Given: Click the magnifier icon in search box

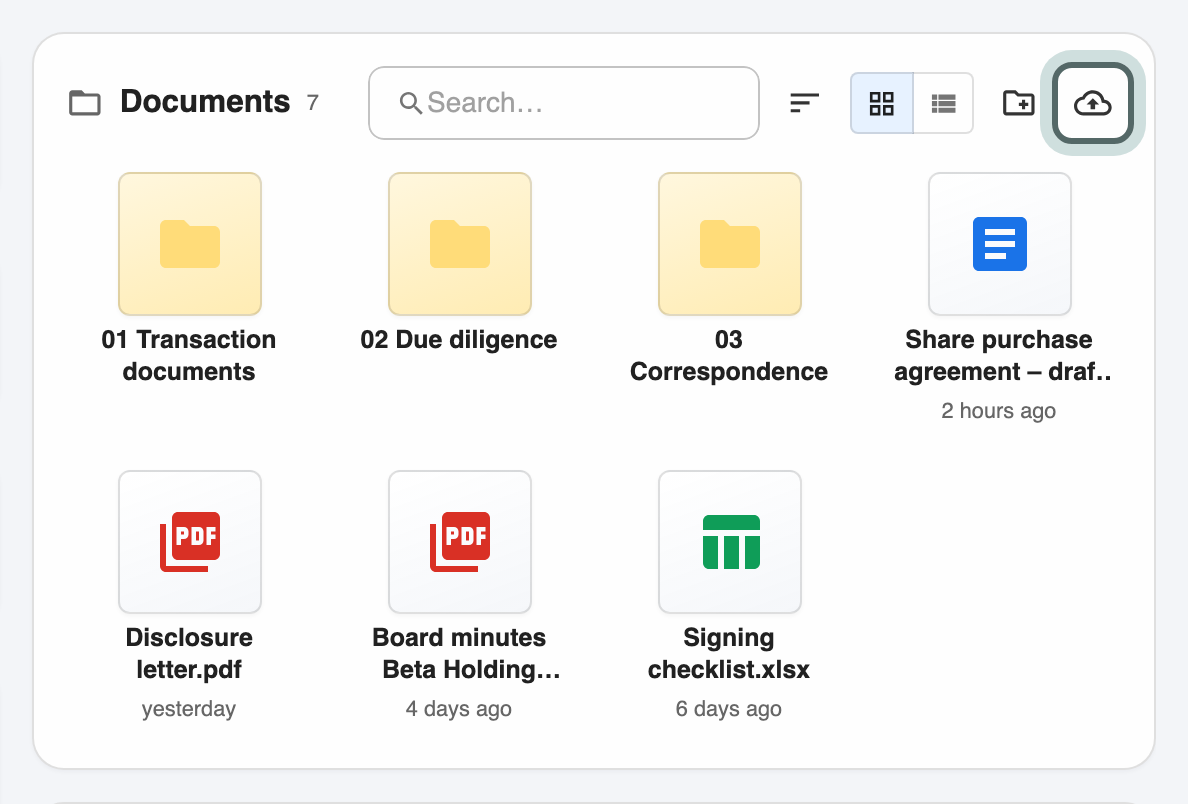Looking at the screenshot, I should 410,103.
